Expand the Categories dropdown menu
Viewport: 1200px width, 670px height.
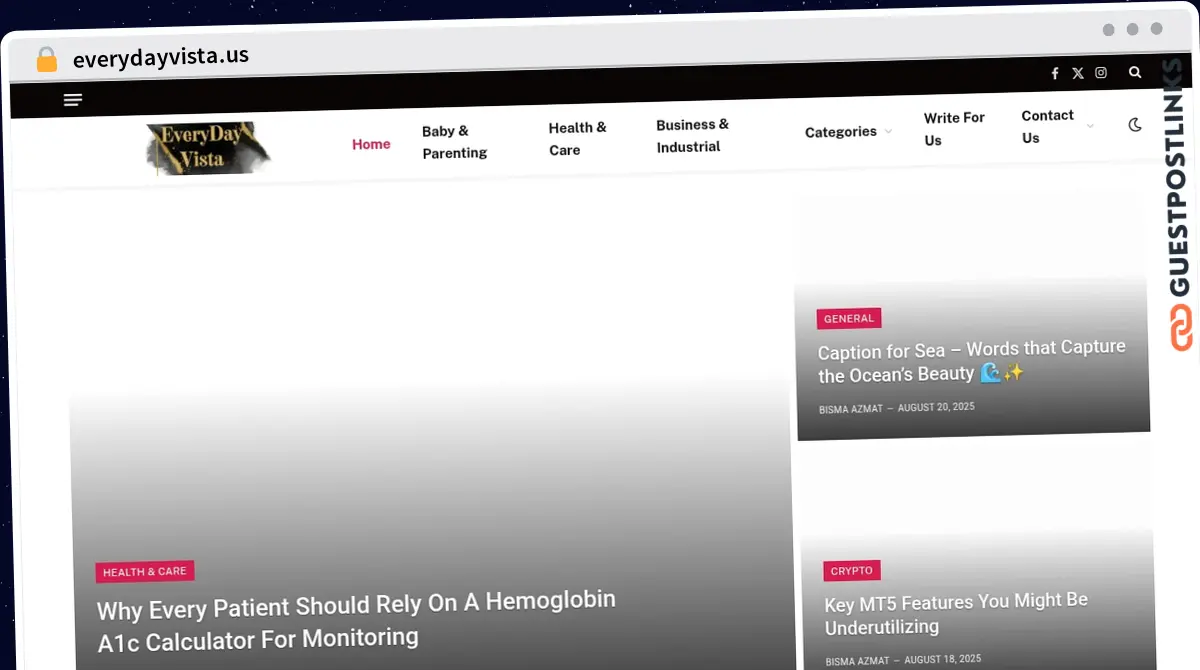(x=848, y=132)
